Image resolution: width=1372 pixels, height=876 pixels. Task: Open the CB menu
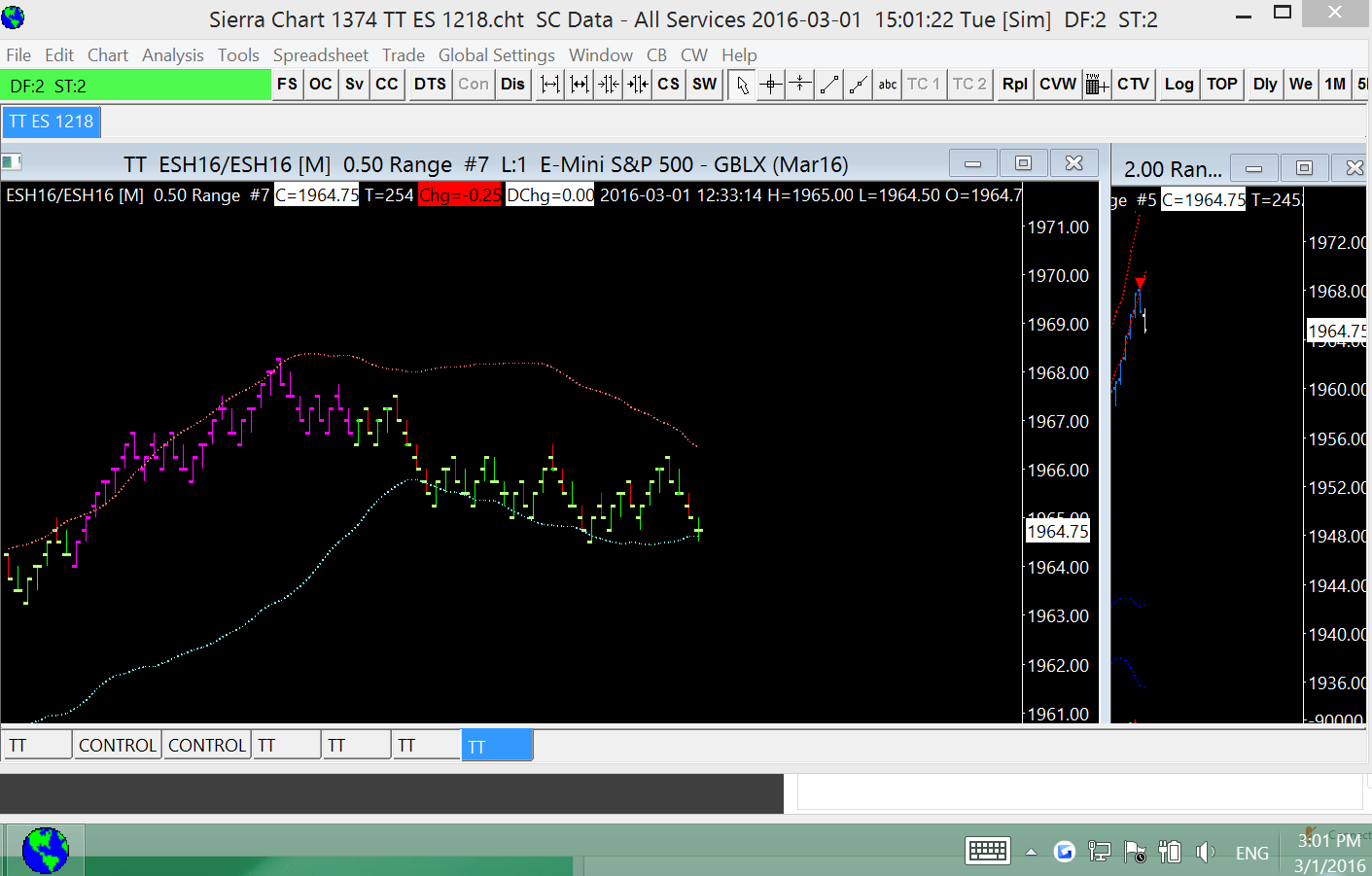657,55
